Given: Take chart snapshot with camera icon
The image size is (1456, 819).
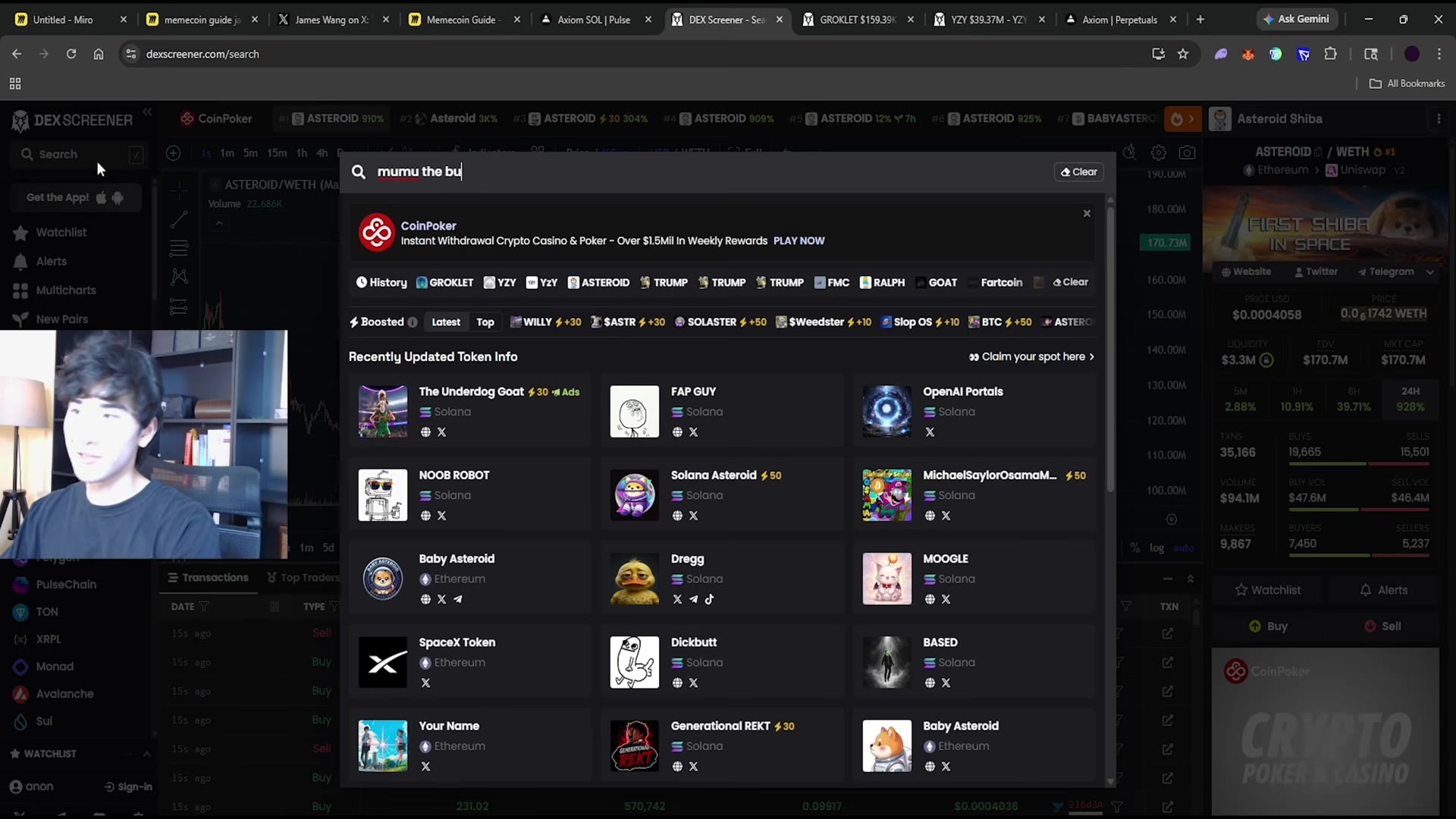Looking at the screenshot, I should pyautogui.click(x=1188, y=153).
